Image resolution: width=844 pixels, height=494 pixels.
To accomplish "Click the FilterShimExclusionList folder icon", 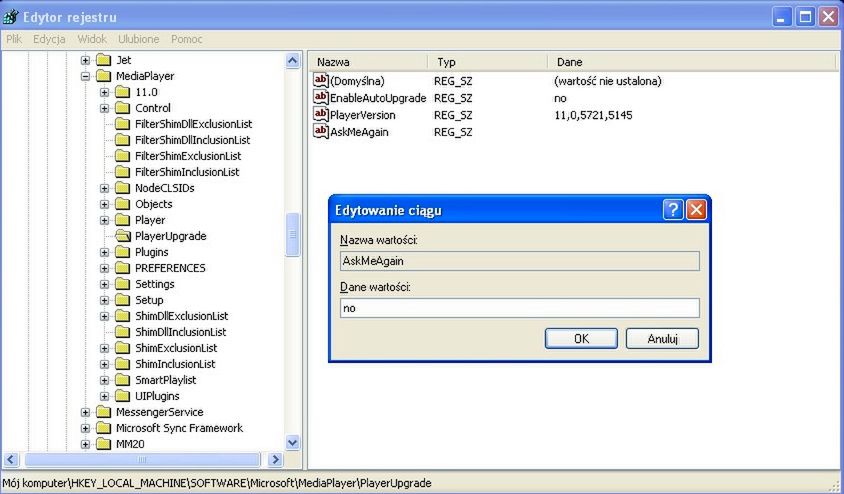I will [123, 156].
